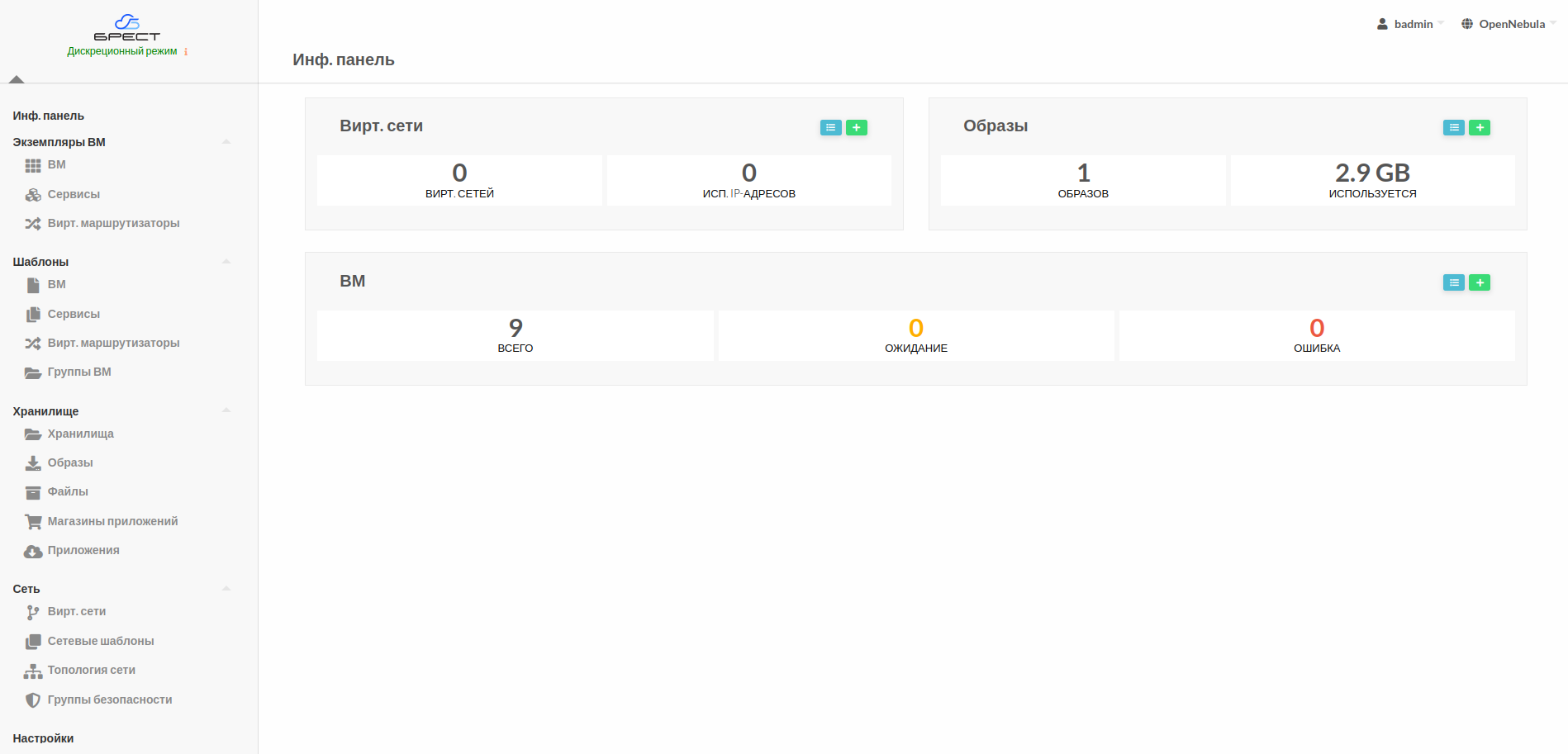This screenshot has height=754, width=1568.
Task: Select Инф. панель in the sidebar
Action: (x=49, y=116)
